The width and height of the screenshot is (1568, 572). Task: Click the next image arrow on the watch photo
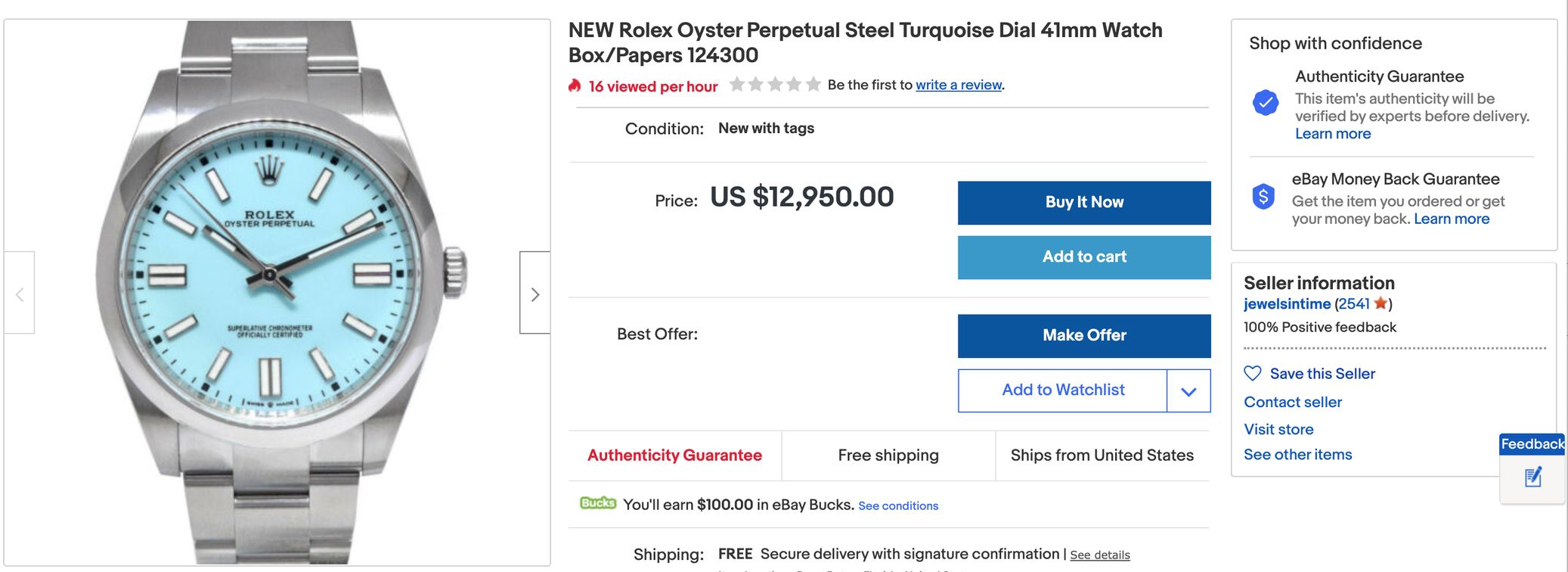535,294
